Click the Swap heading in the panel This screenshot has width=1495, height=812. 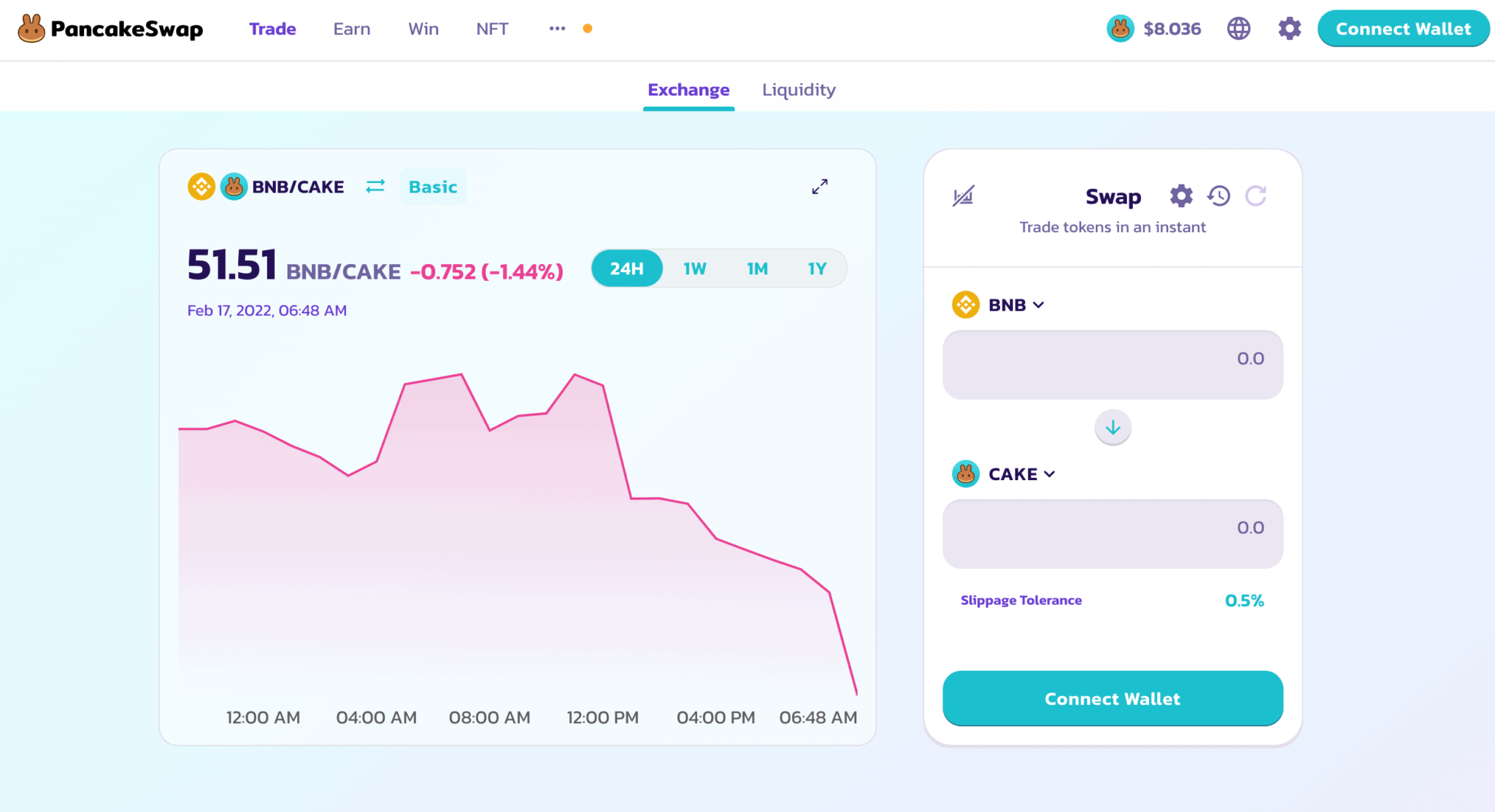tap(1113, 196)
